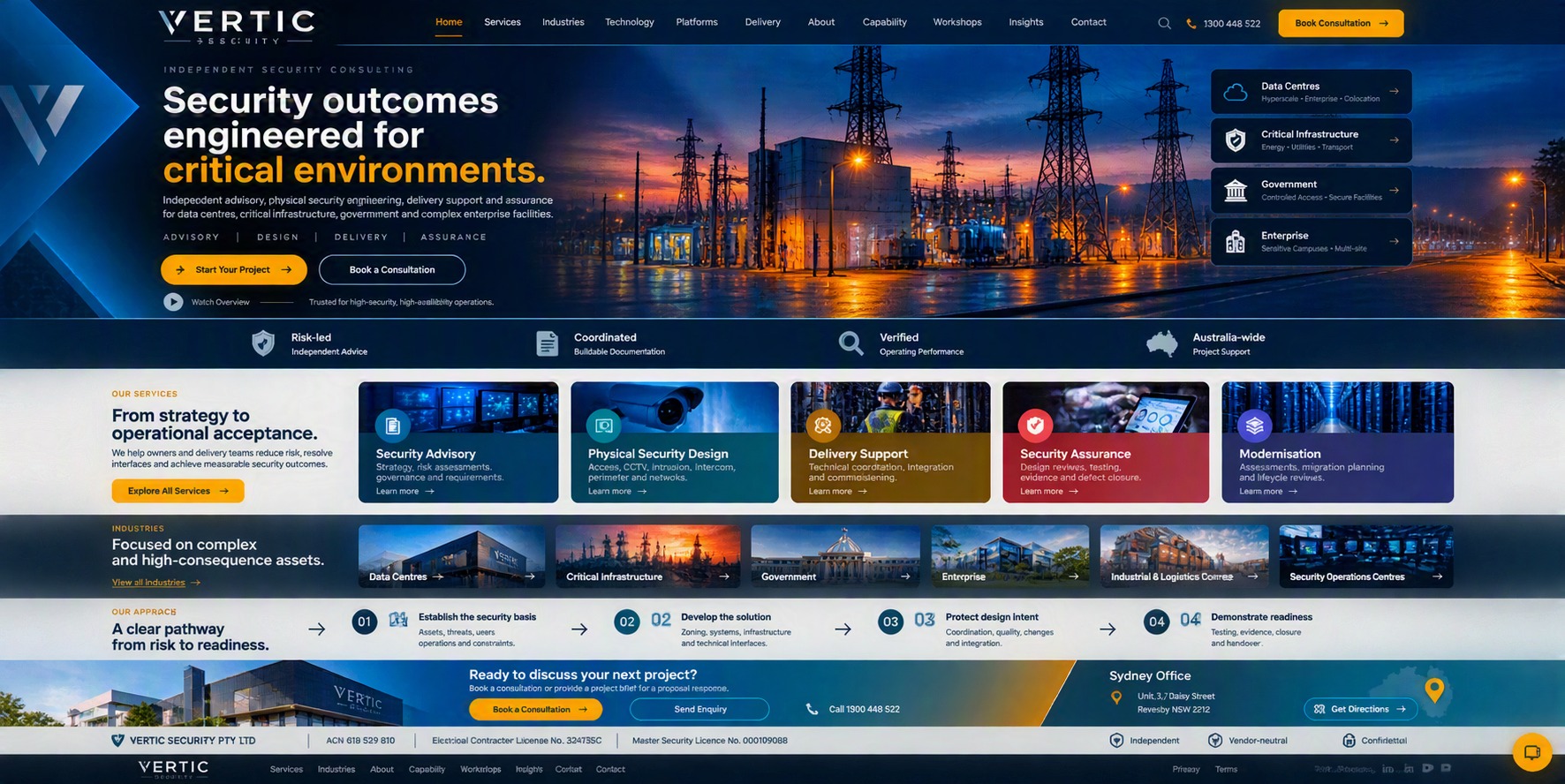Click the Coordinated document icon
Screen dimensions: 1565x784
click(x=548, y=343)
